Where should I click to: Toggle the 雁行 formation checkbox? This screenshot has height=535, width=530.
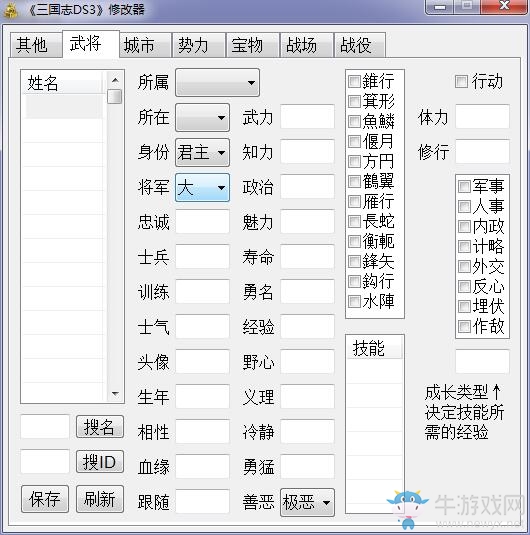pyautogui.click(x=354, y=202)
